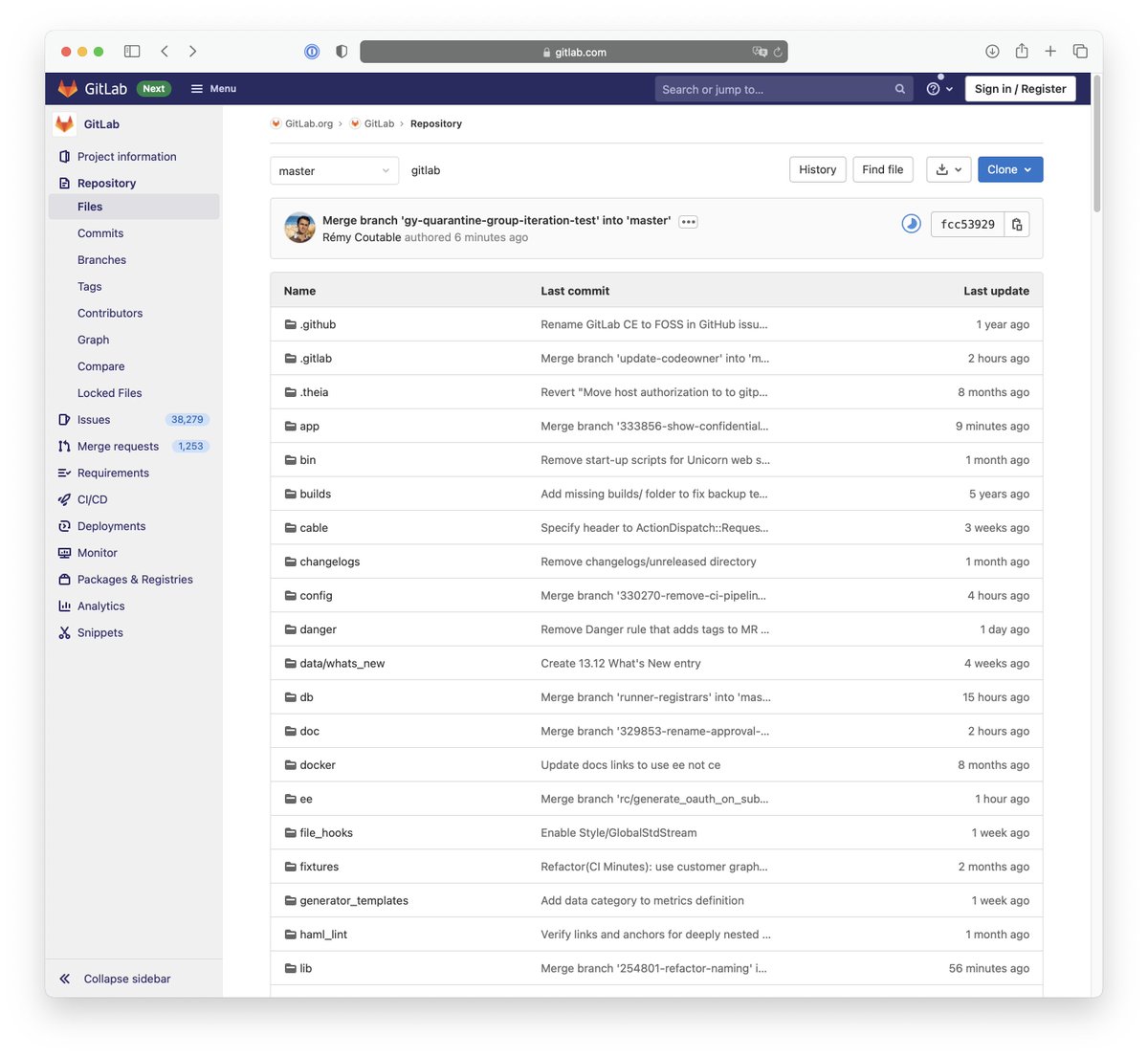Click the GitLab fox logo in the header

(66, 87)
